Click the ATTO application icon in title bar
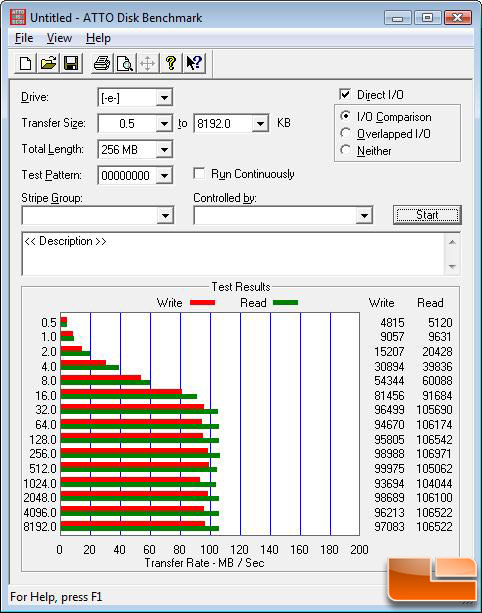The image size is (482, 613). (18, 18)
